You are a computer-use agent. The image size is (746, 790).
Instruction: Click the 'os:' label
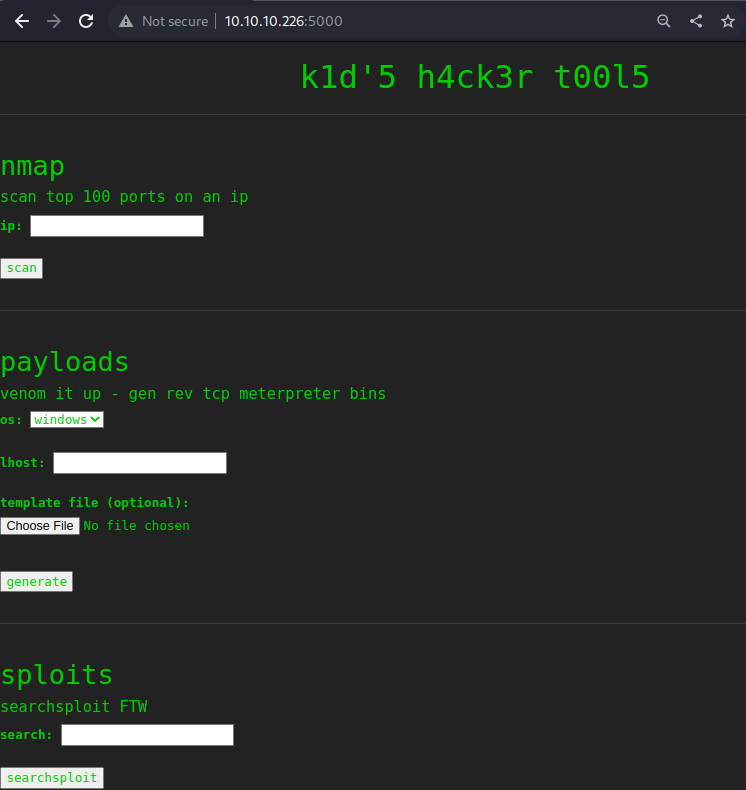click(11, 420)
